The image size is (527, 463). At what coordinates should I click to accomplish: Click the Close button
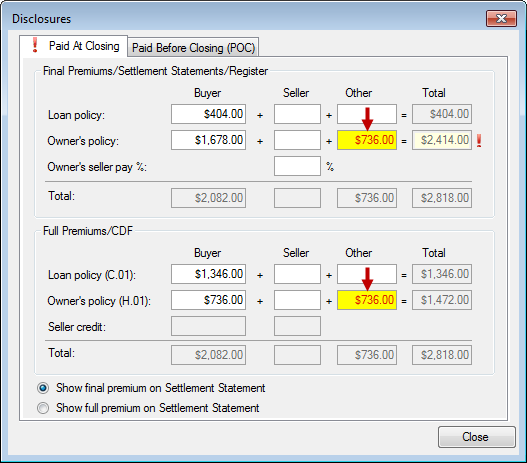(x=477, y=437)
